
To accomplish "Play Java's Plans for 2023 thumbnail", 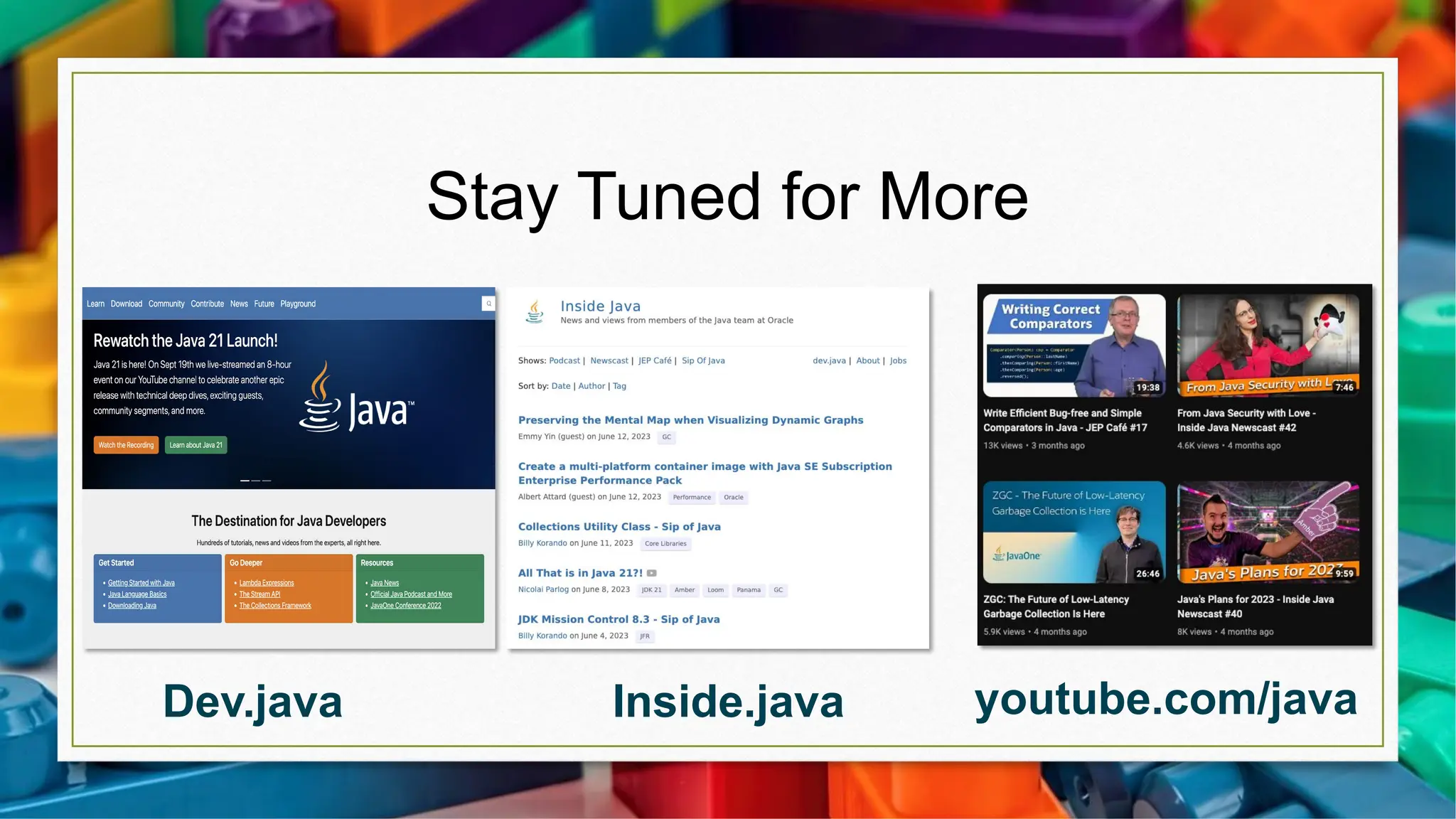I will [1268, 532].
